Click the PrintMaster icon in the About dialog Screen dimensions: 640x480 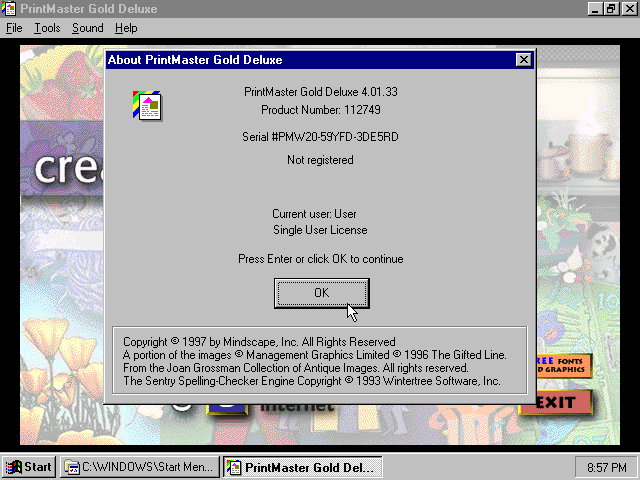pyautogui.click(x=147, y=106)
